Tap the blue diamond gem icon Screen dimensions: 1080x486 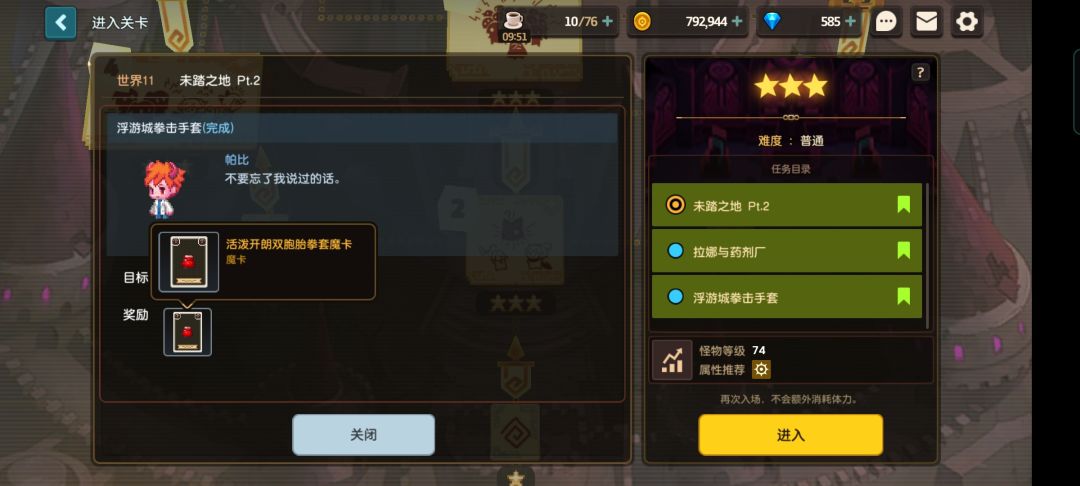(772, 21)
